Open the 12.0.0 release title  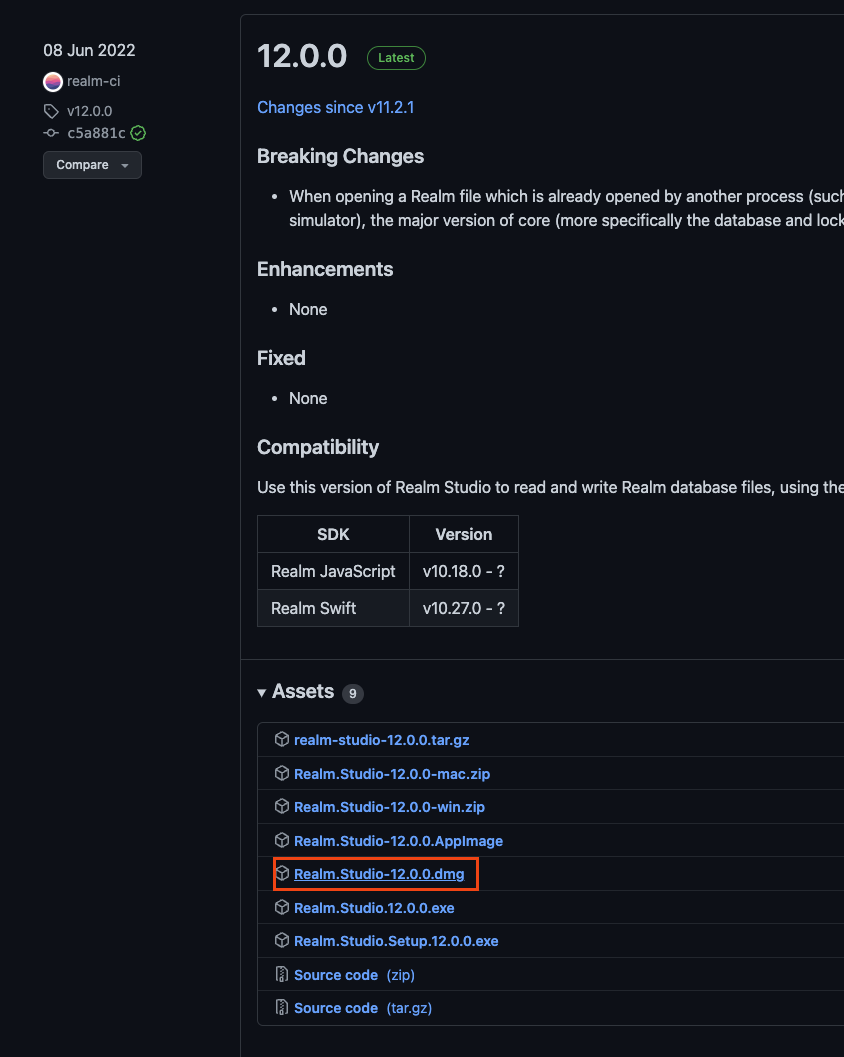tap(302, 57)
